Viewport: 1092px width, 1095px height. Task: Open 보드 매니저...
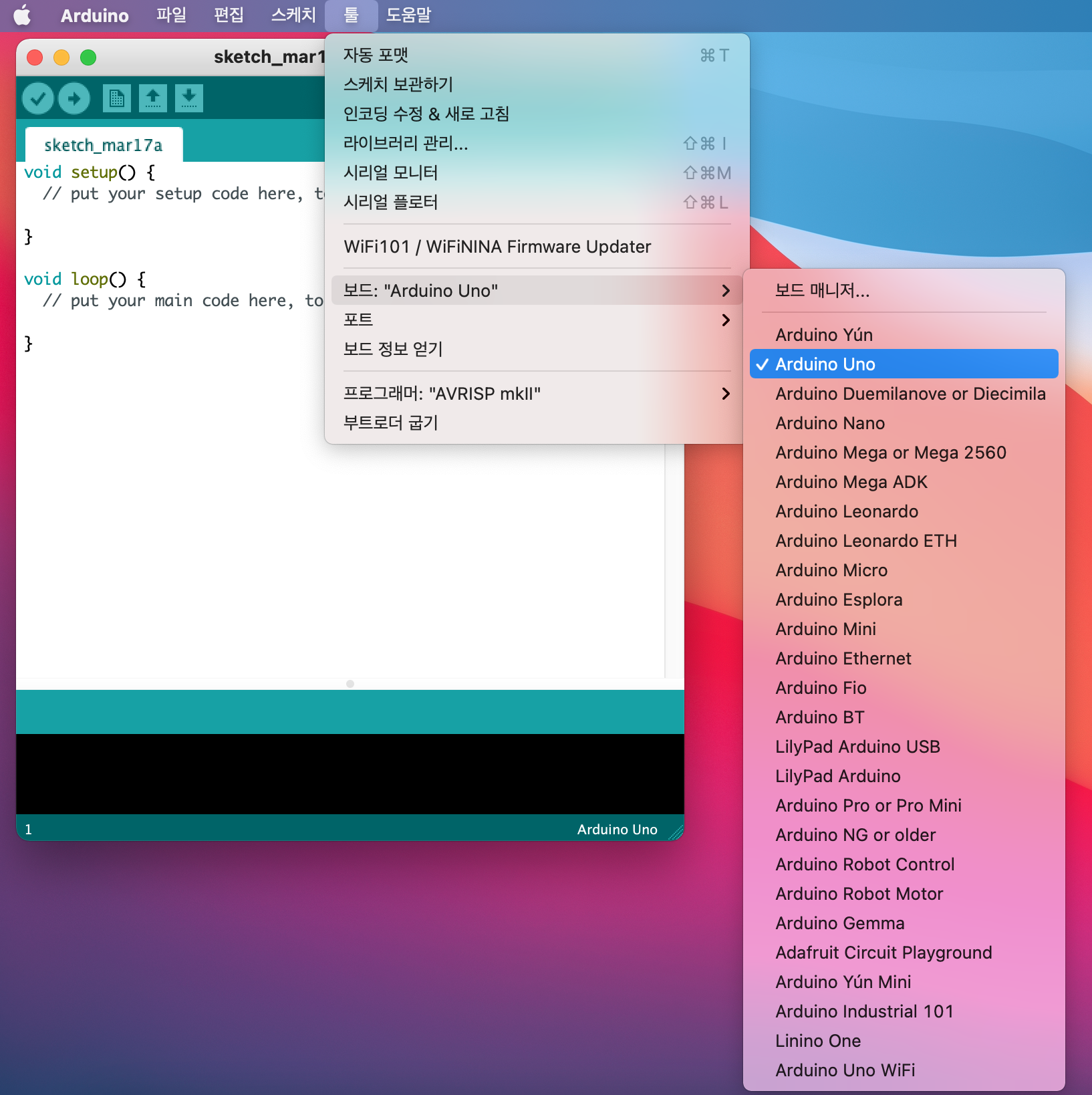904,290
